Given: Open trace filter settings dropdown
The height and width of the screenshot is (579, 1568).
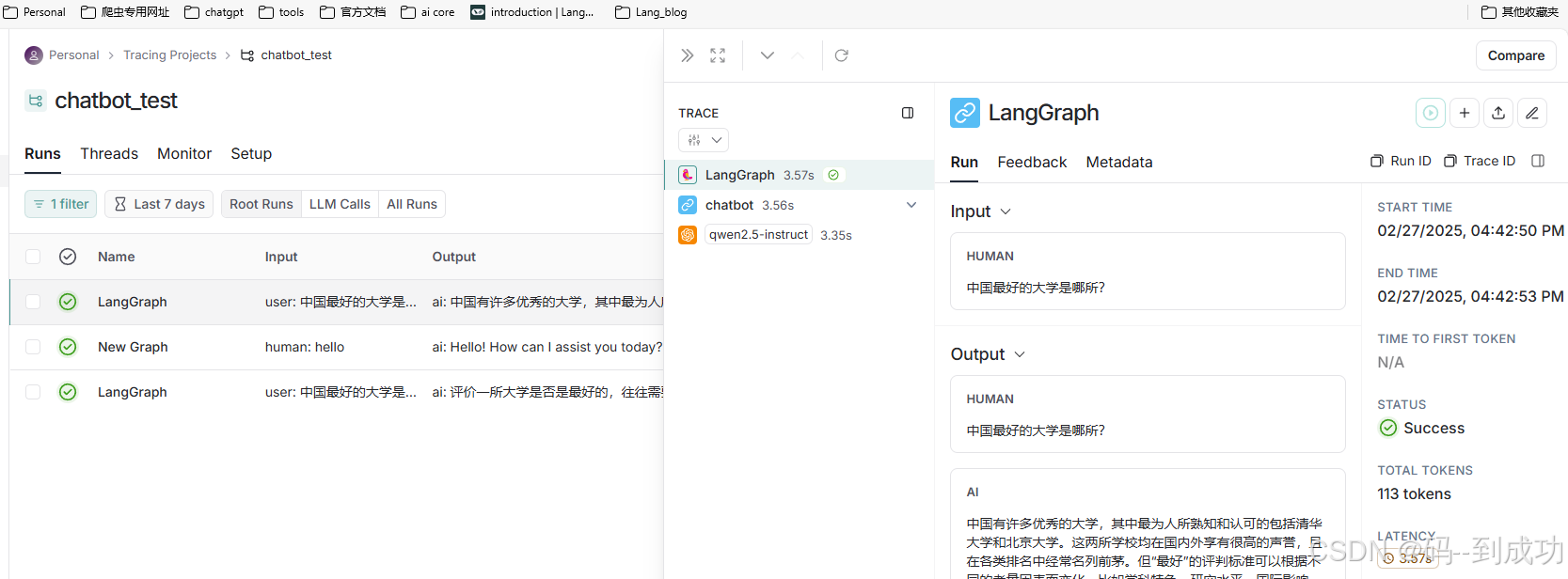Looking at the screenshot, I should (704, 140).
